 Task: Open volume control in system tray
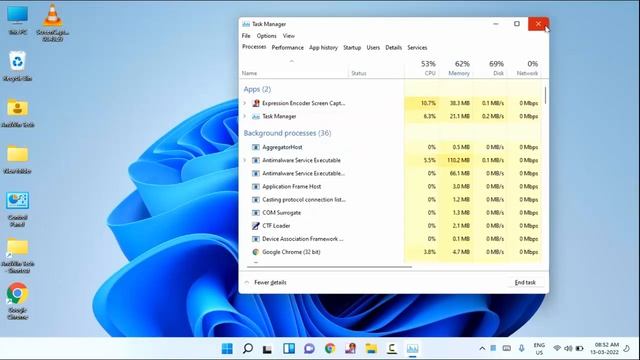tap(568, 348)
